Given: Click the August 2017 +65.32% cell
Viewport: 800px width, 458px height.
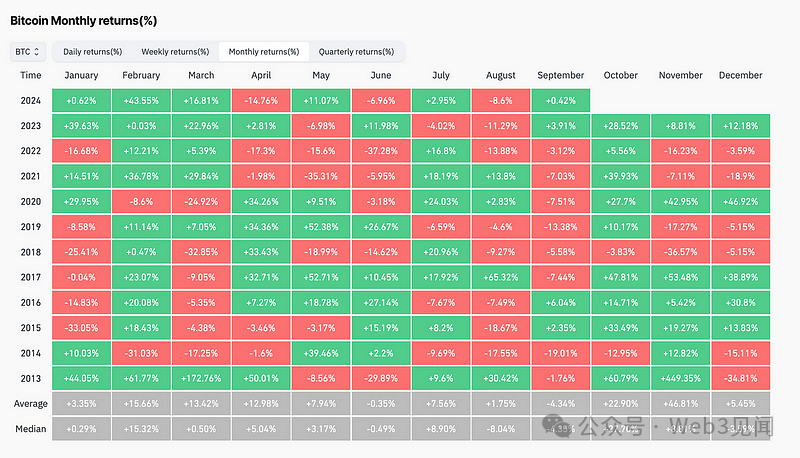Looking at the screenshot, I should click(x=501, y=277).
